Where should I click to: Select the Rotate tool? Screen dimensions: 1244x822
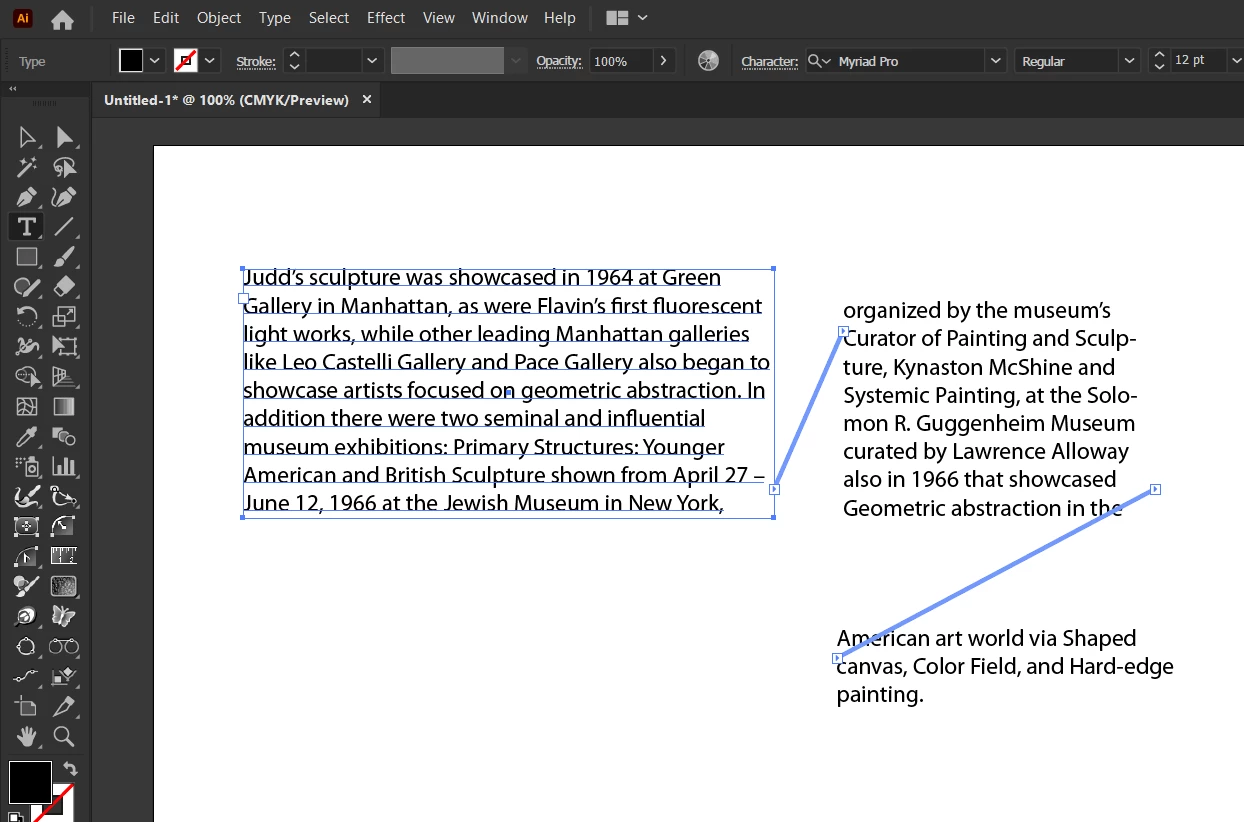(x=27, y=317)
